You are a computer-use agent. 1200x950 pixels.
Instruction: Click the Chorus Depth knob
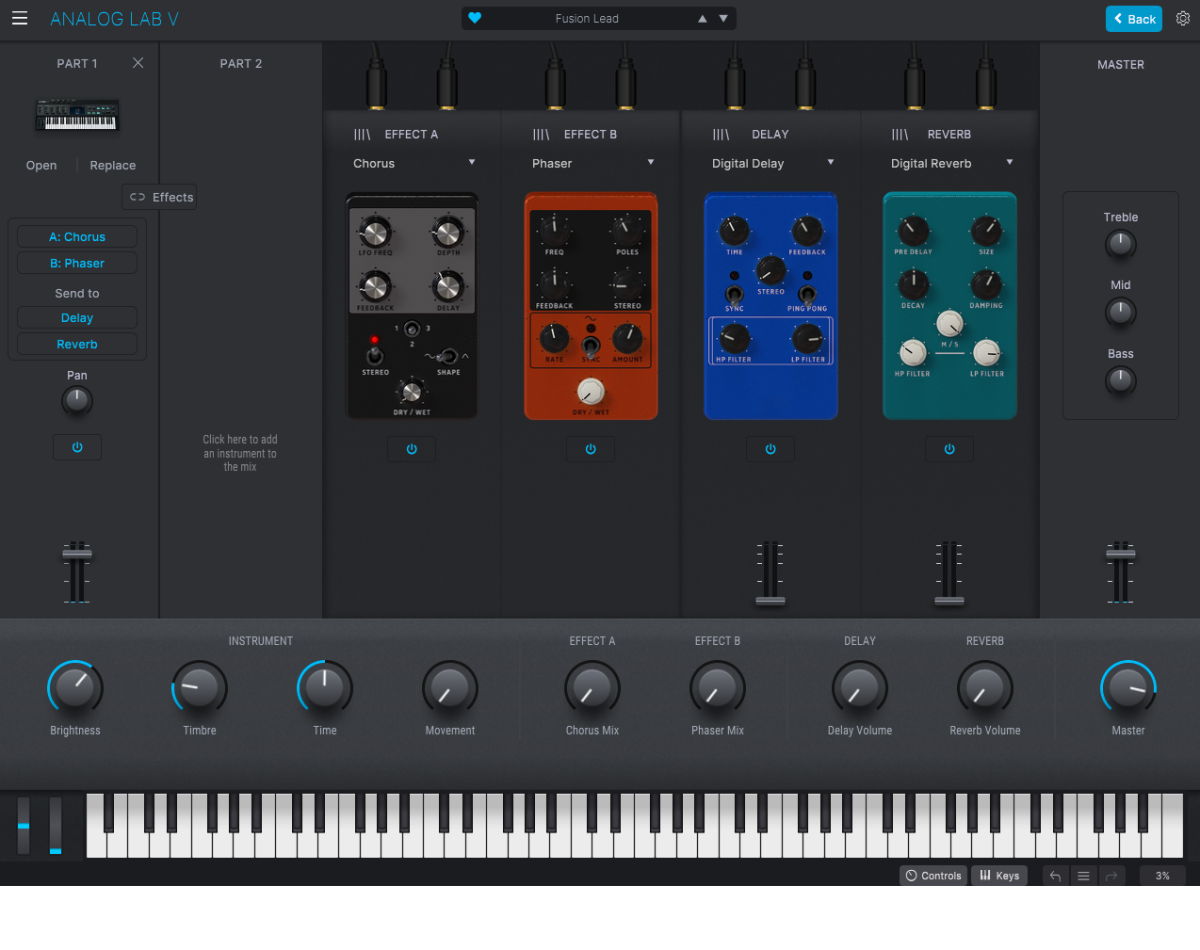pyautogui.click(x=448, y=232)
